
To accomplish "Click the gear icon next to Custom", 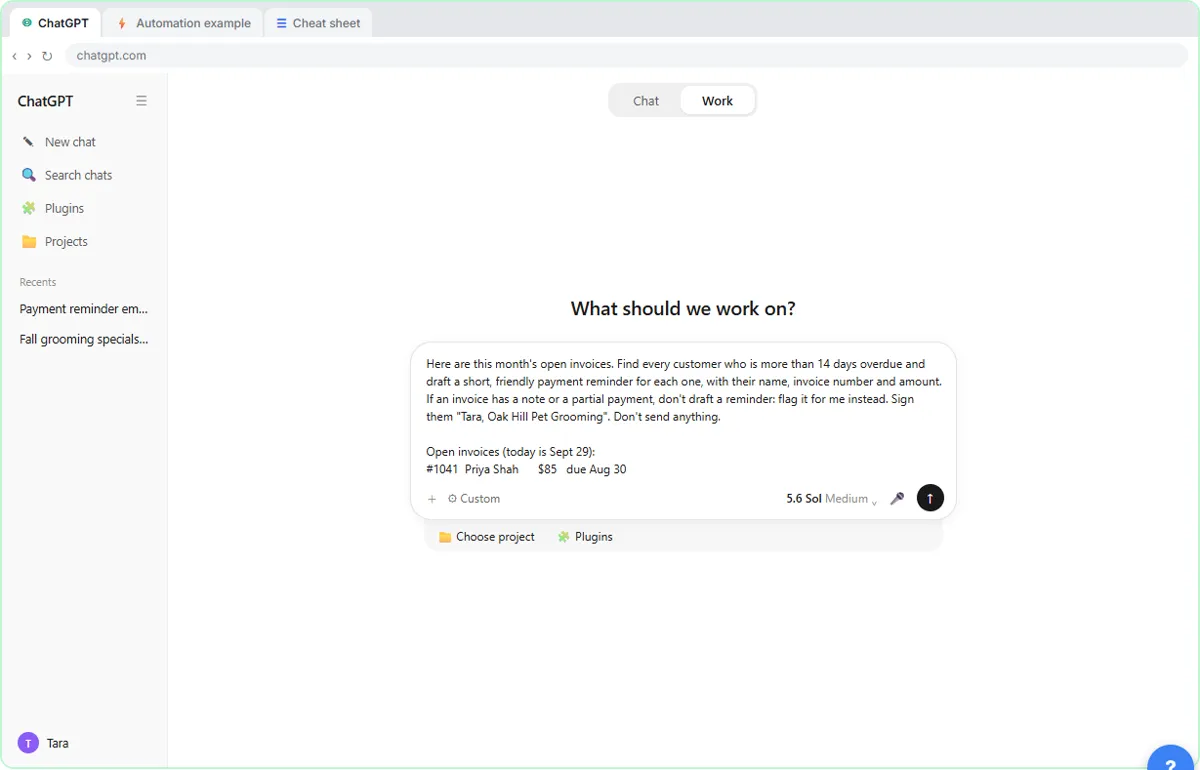I will tap(452, 499).
